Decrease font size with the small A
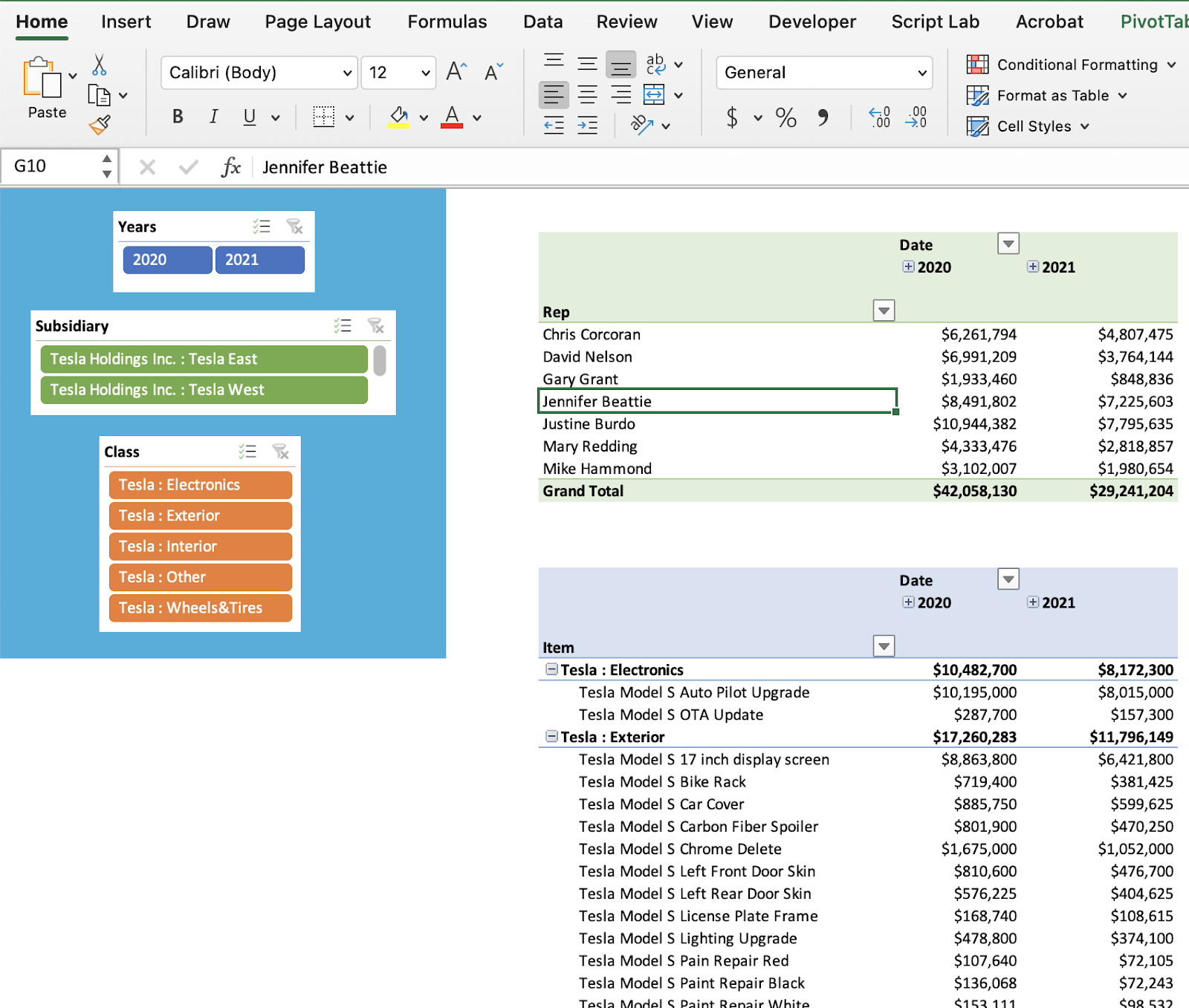The width and height of the screenshot is (1189, 1008). point(493,72)
